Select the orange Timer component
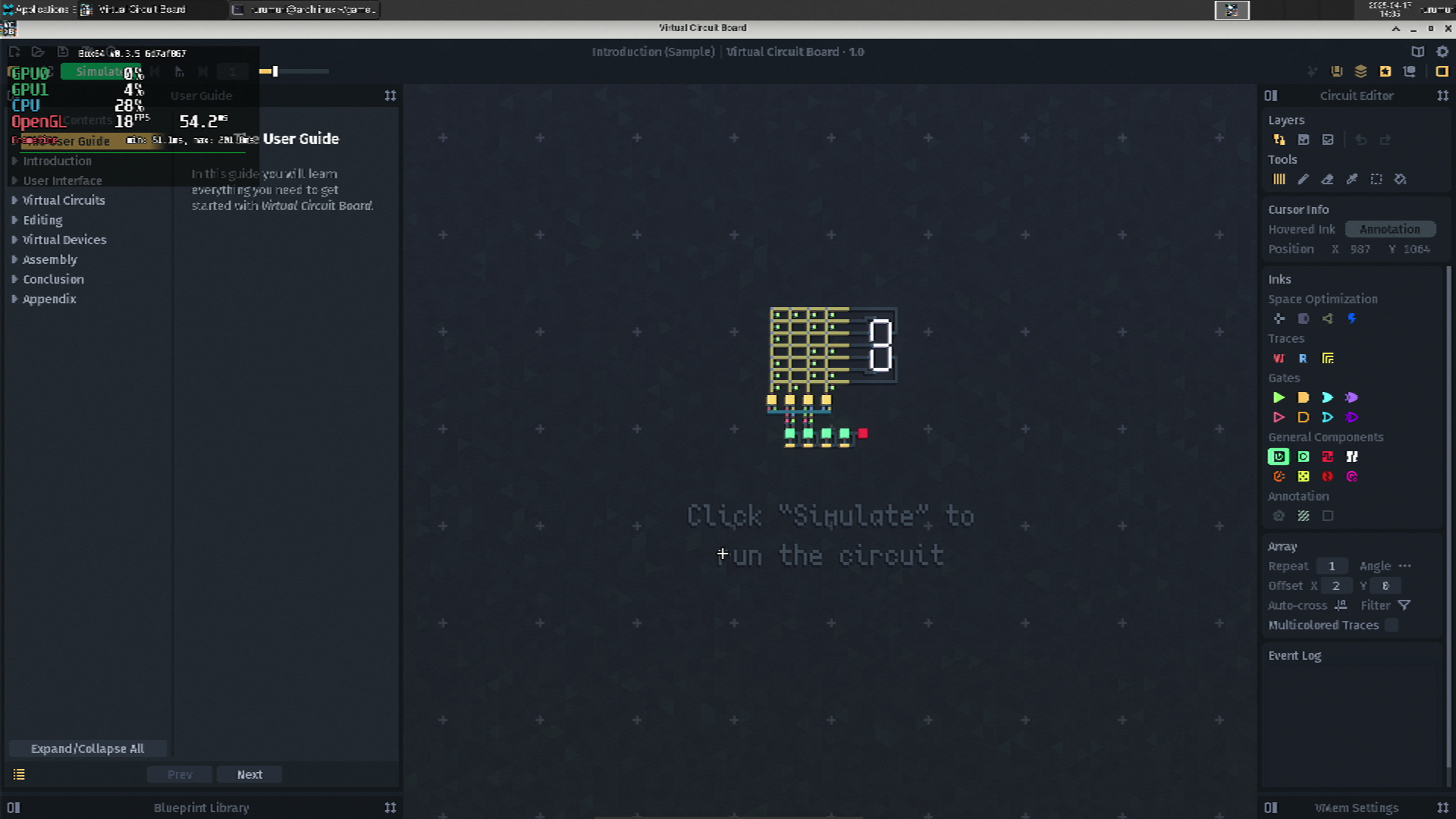Viewport: 1456px width, 819px height. (x=1279, y=476)
